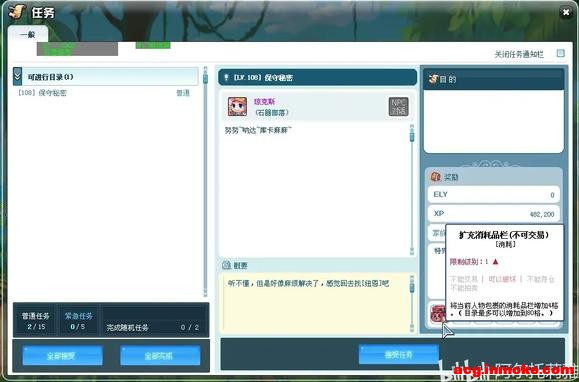The image size is (579, 382).
Task: Click the 奖励 treasure icon
Action: (435, 177)
